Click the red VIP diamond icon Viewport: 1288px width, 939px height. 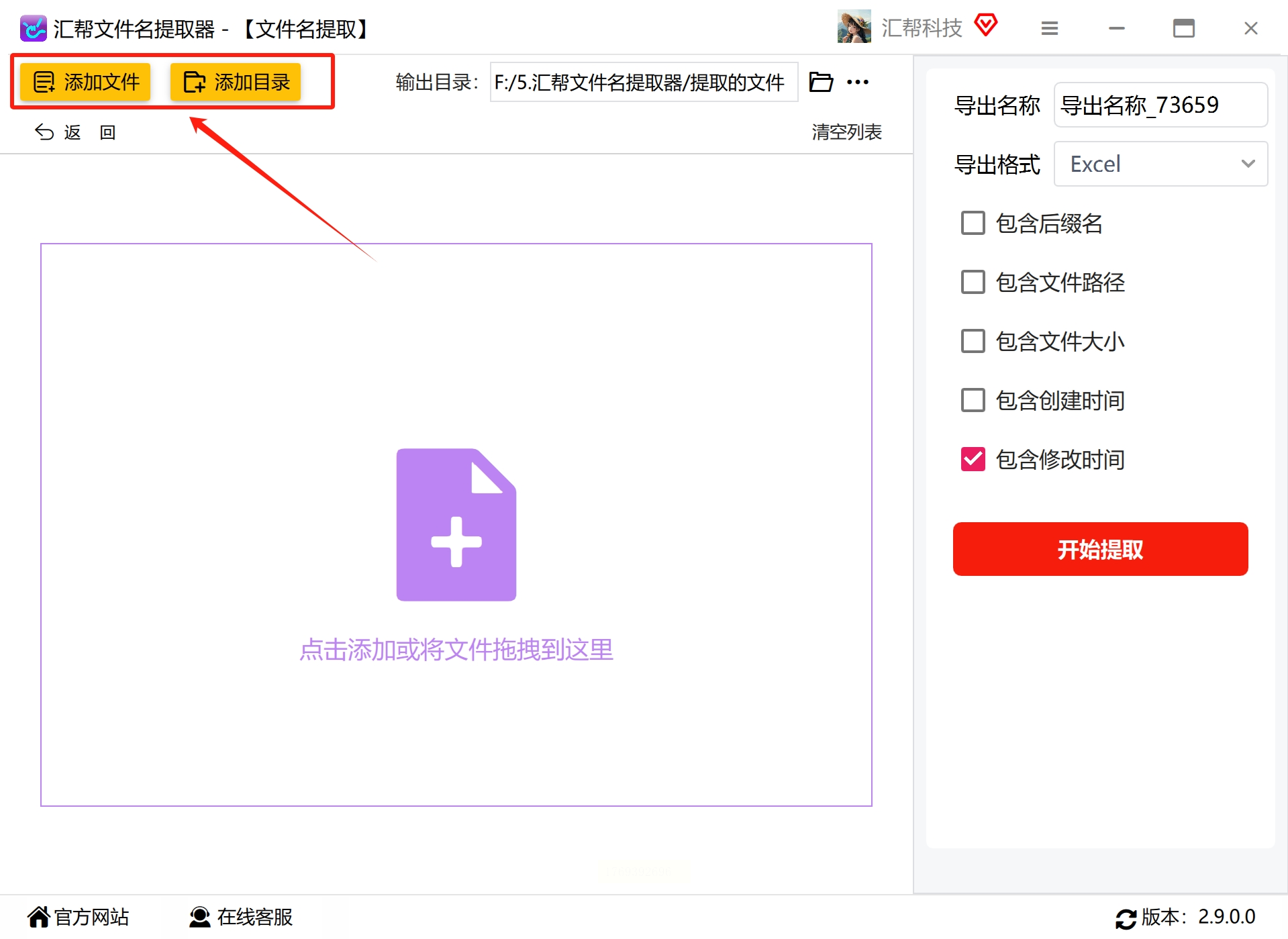pyautogui.click(x=986, y=26)
